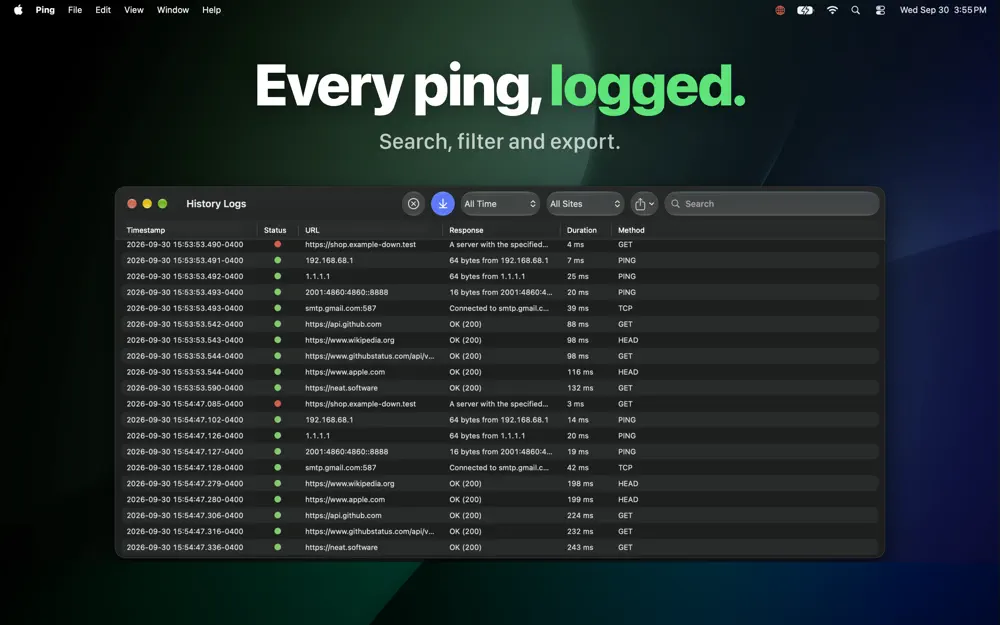
Task: Open the View menu
Action: tap(133, 10)
